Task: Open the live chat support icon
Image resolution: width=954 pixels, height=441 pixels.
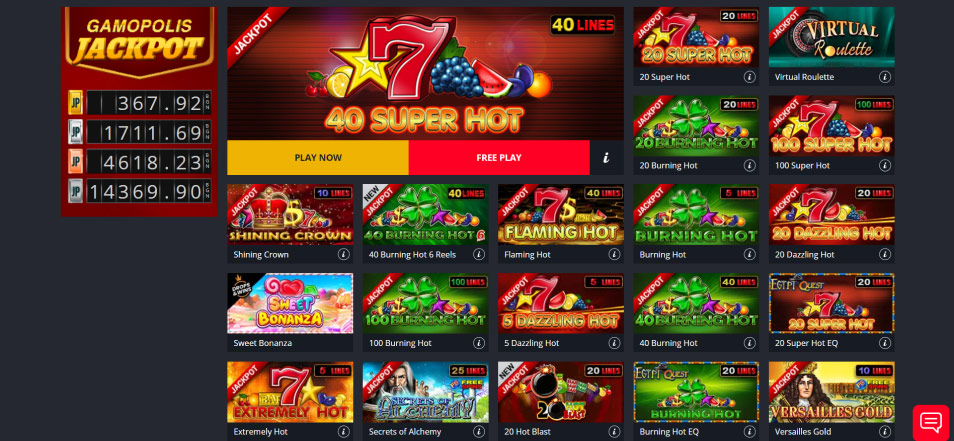Action: pos(931,422)
